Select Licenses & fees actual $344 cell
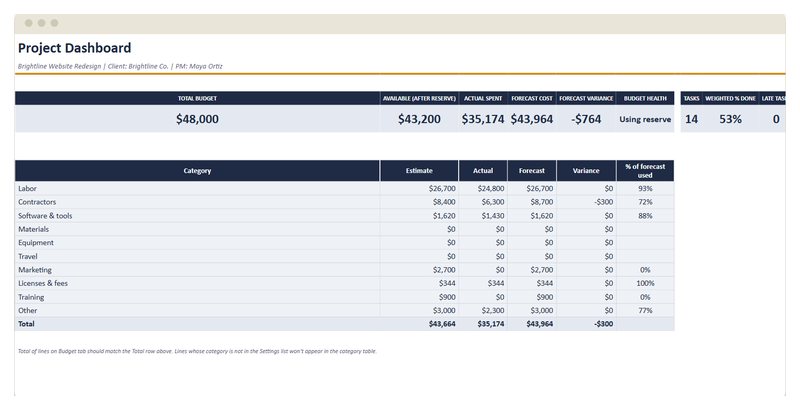This screenshot has height=410, width=800. point(483,283)
